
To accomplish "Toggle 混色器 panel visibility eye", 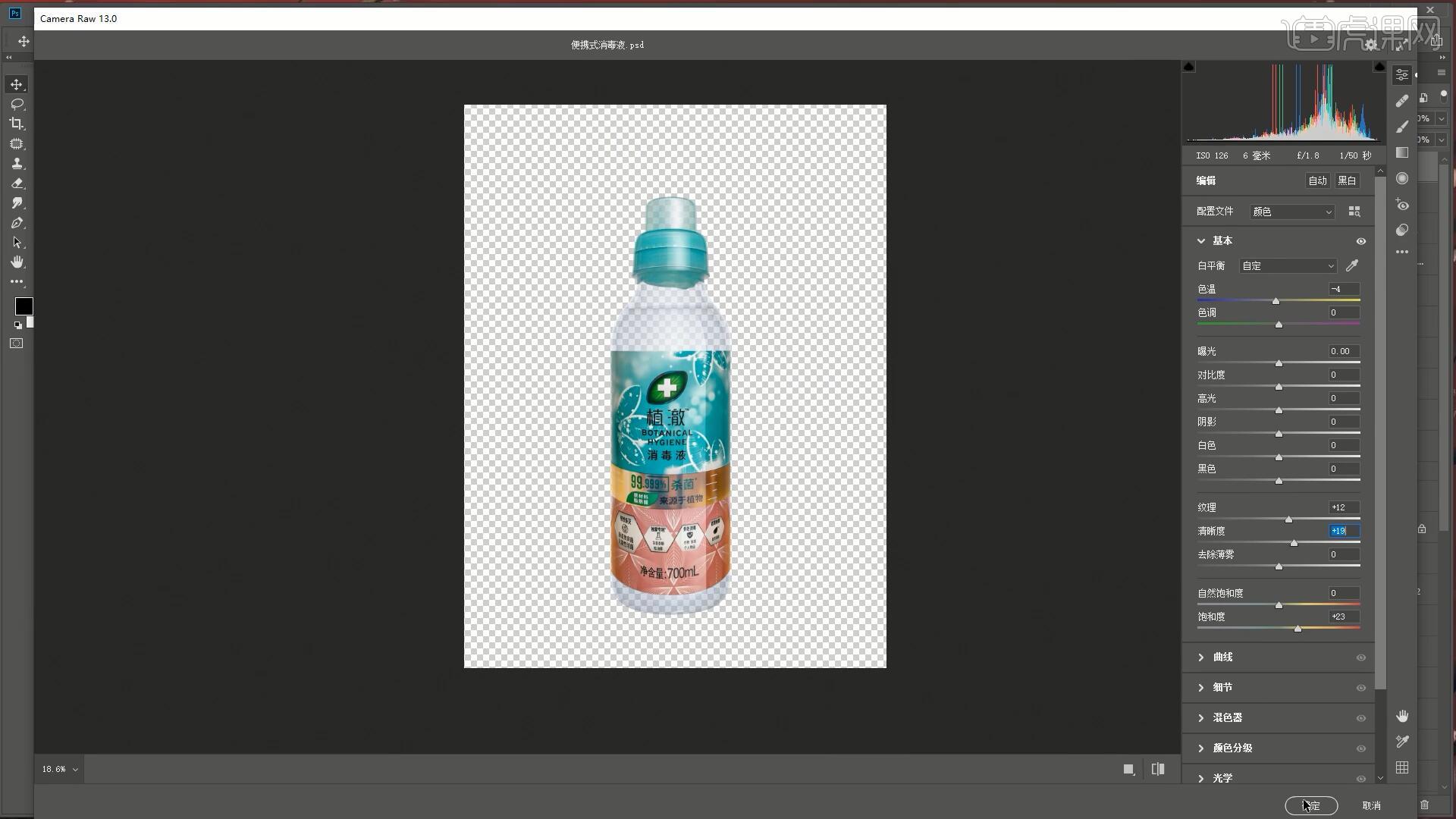I will [x=1361, y=718].
